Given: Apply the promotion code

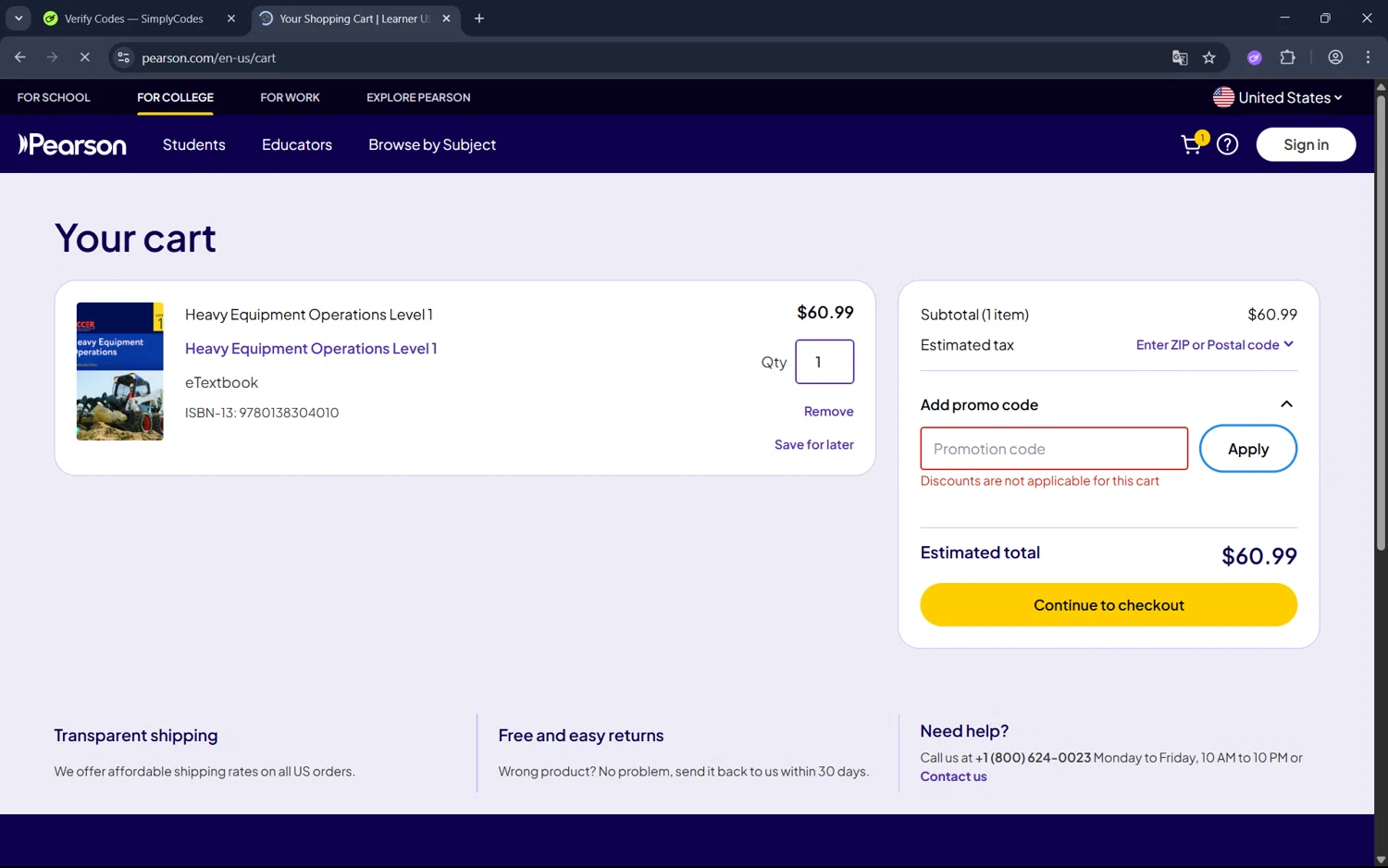Looking at the screenshot, I should pyautogui.click(x=1247, y=449).
